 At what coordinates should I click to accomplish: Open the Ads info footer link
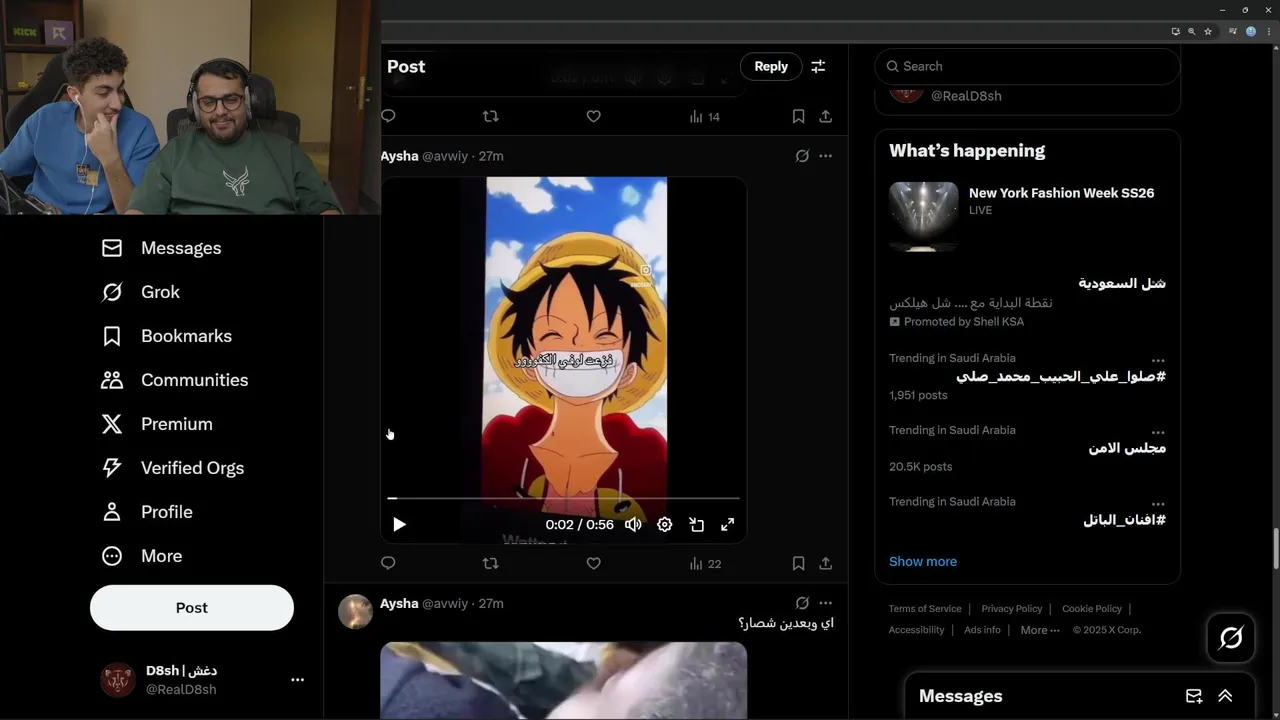point(982,630)
